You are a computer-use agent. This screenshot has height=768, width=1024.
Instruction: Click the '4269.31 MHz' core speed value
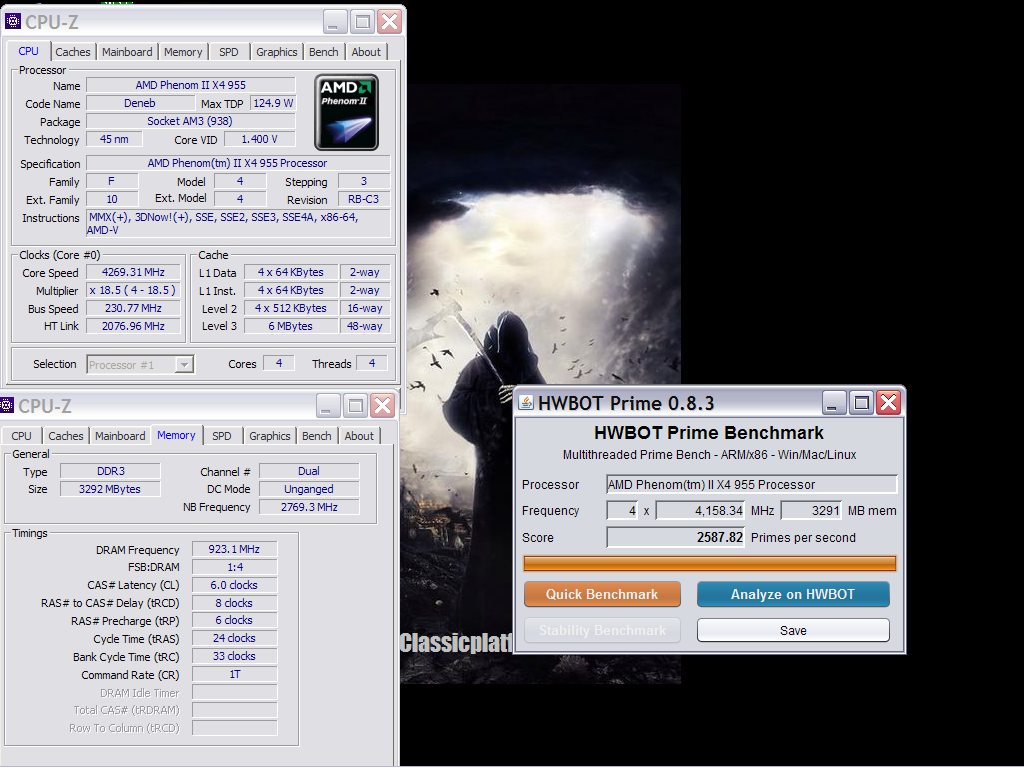point(133,272)
